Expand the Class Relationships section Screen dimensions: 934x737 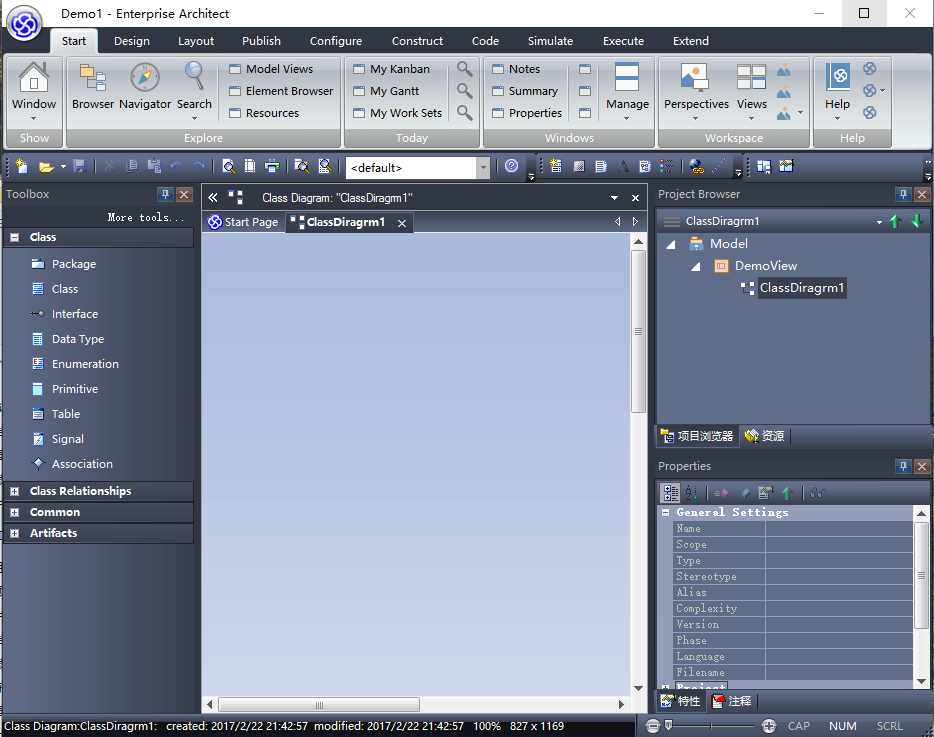[15, 492]
